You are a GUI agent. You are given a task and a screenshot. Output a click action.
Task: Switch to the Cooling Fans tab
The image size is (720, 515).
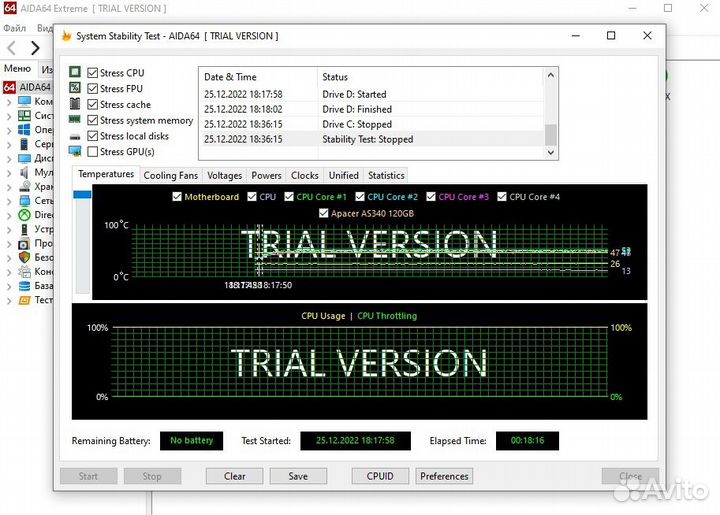tap(171, 176)
